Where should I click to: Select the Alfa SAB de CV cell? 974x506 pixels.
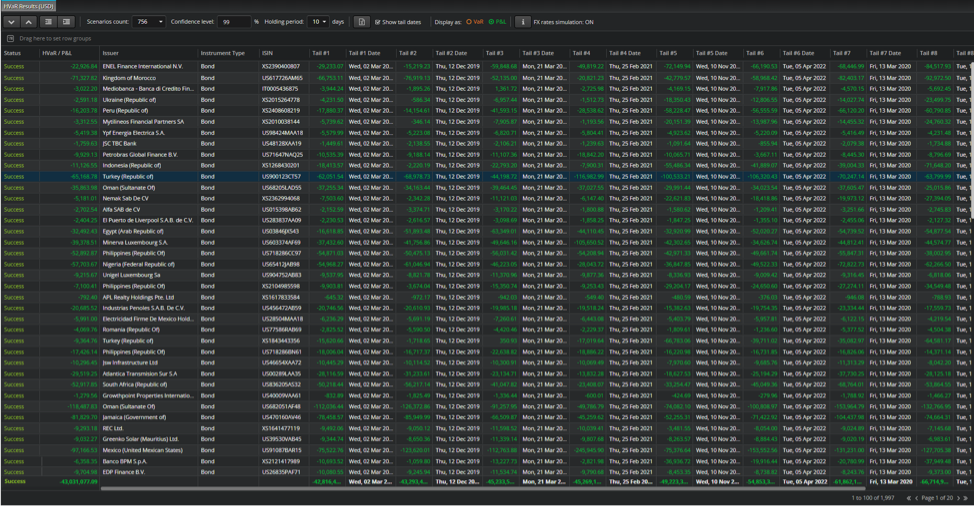click(149, 209)
